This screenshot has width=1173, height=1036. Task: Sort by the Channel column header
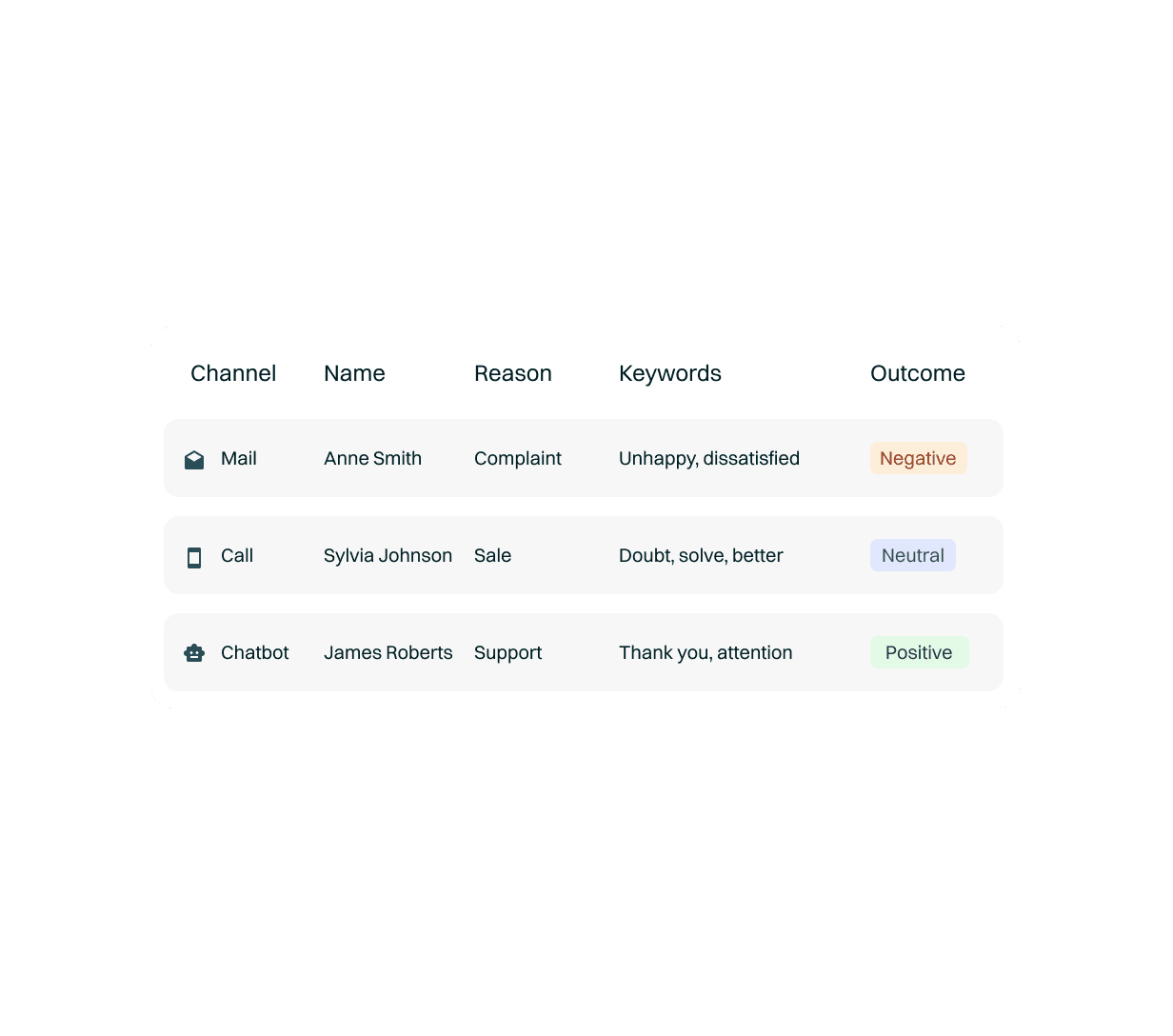[x=233, y=373]
